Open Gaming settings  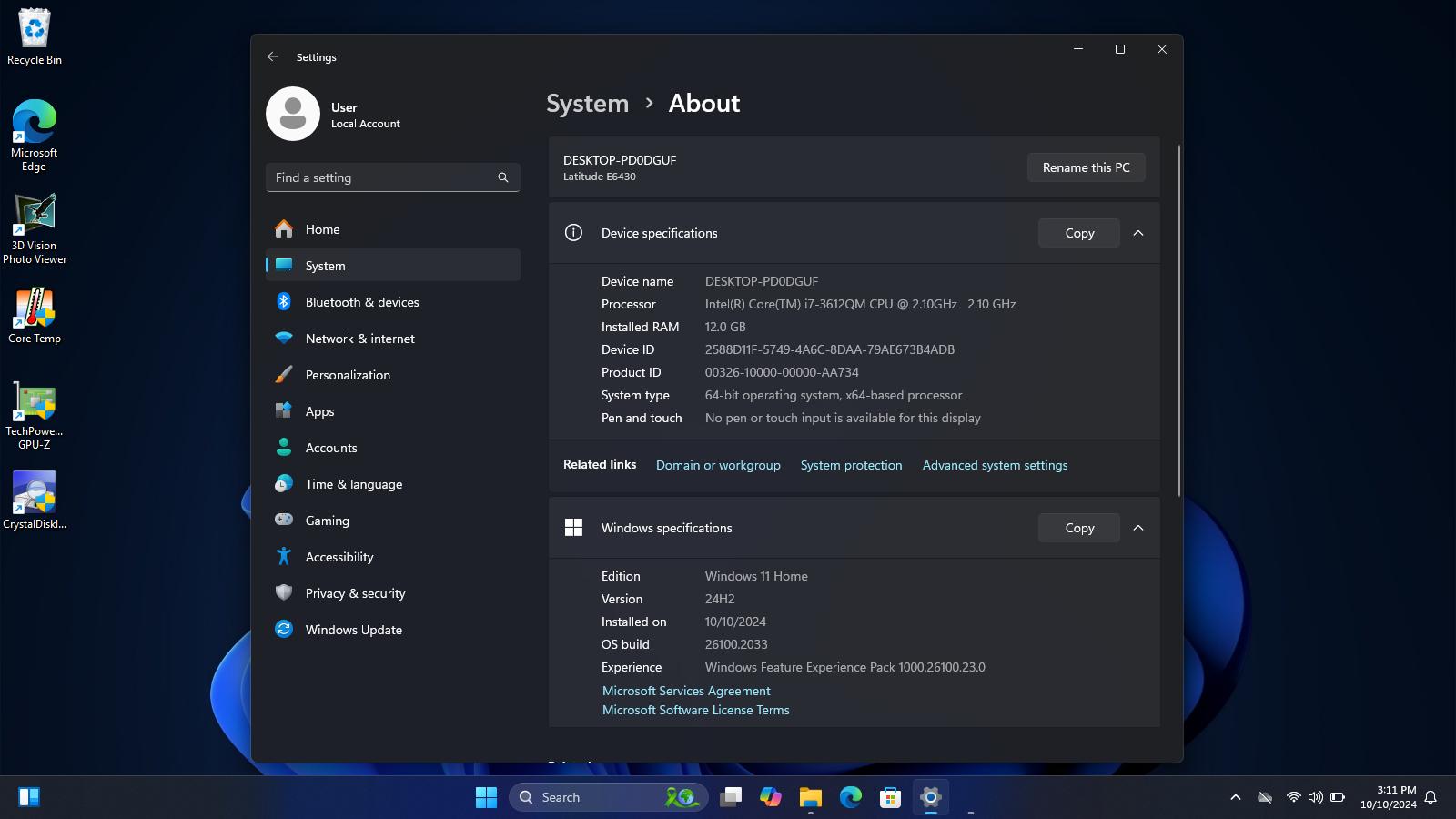pyautogui.click(x=393, y=521)
